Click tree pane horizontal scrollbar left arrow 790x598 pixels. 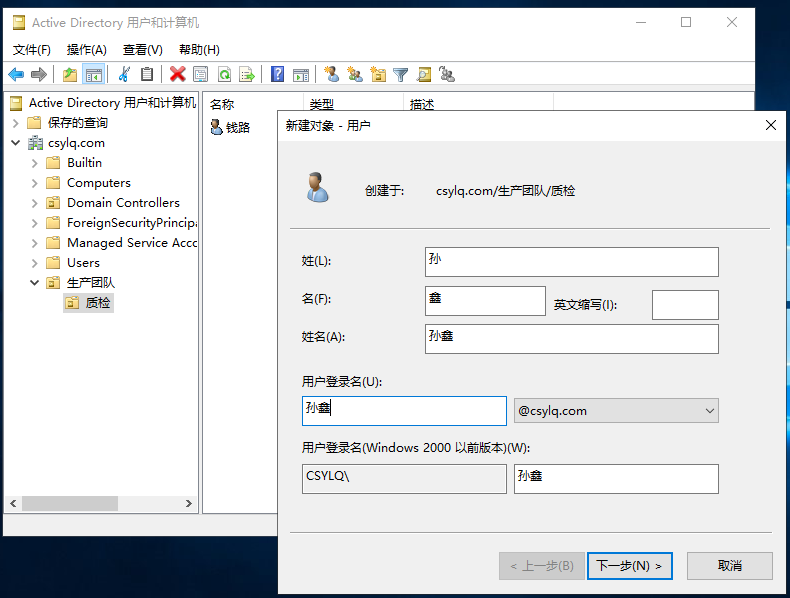pos(13,503)
